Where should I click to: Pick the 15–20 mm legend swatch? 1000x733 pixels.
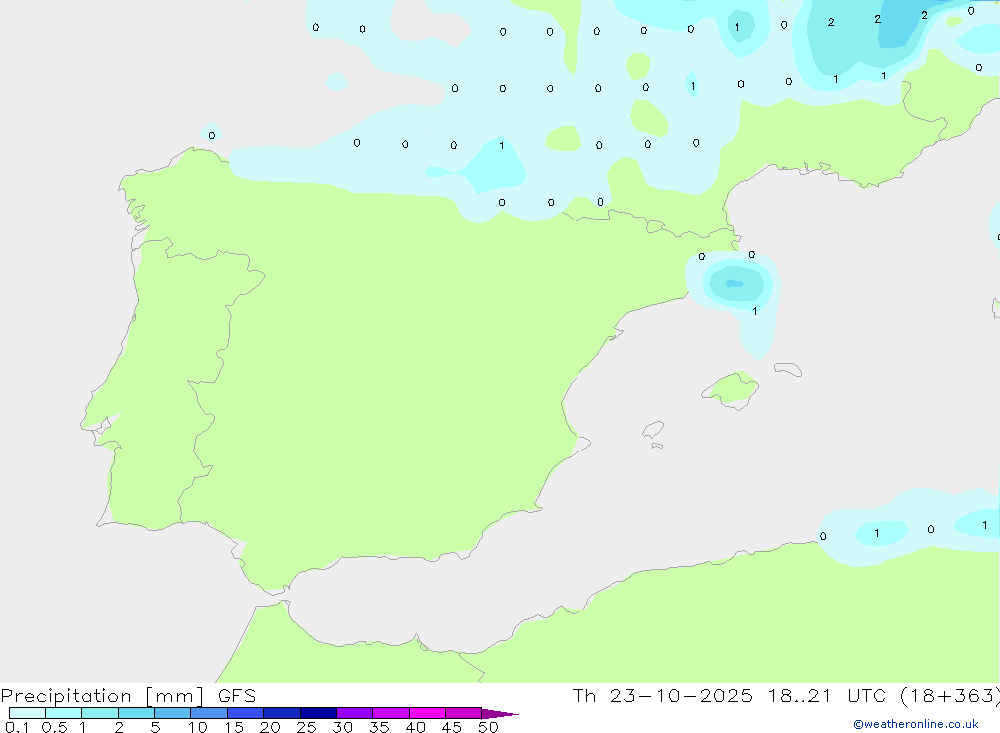246,713
